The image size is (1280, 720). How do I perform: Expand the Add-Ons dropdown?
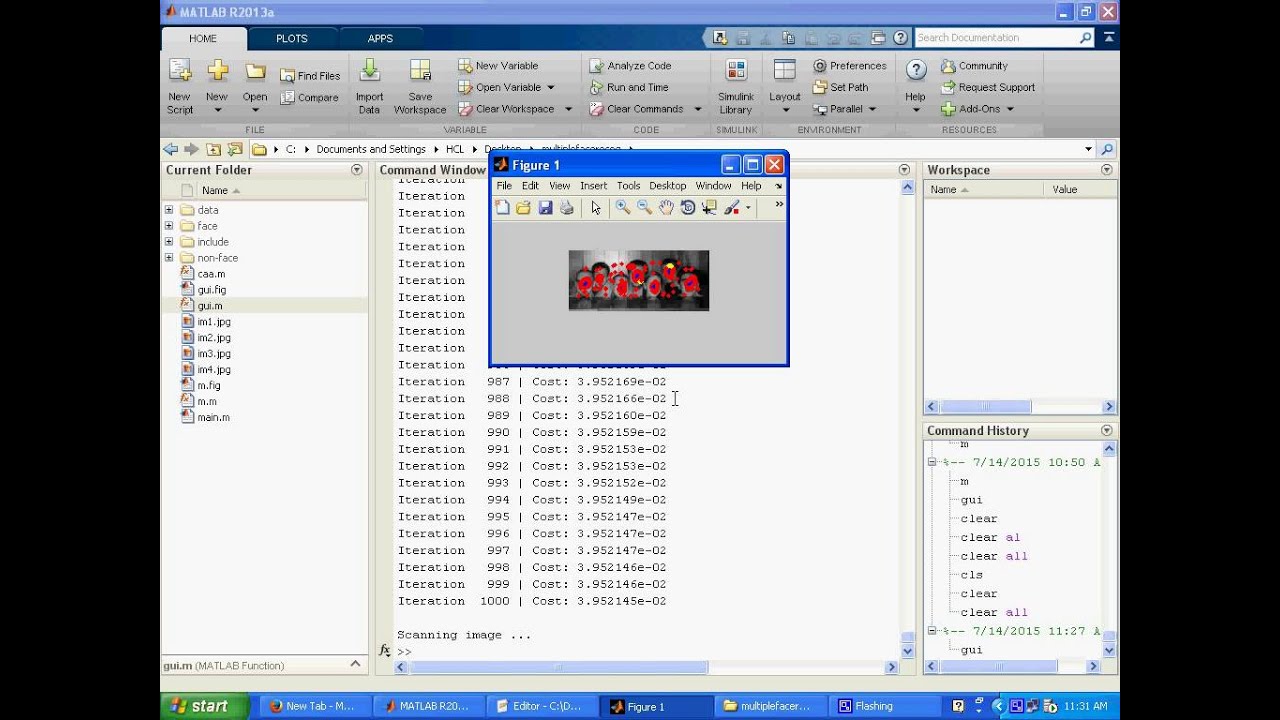pyautogui.click(x=1009, y=110)
